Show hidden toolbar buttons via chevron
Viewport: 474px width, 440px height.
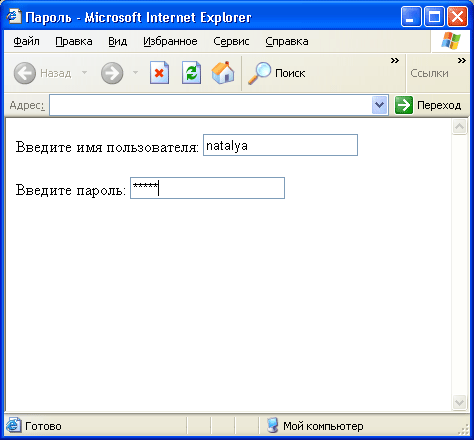(x=395, y=61)
